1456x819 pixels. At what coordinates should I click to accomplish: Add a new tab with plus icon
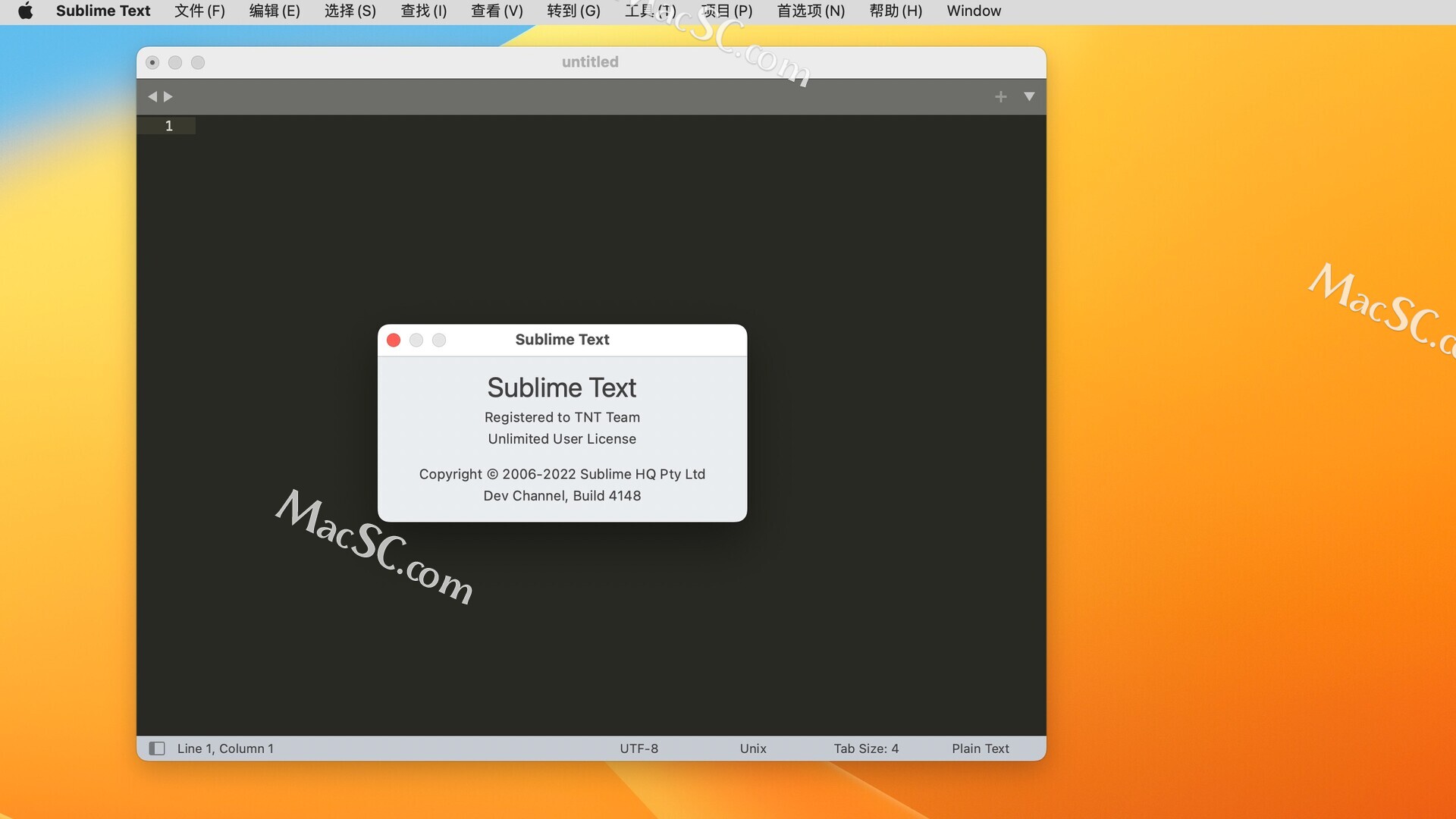tap(1001, 96)
